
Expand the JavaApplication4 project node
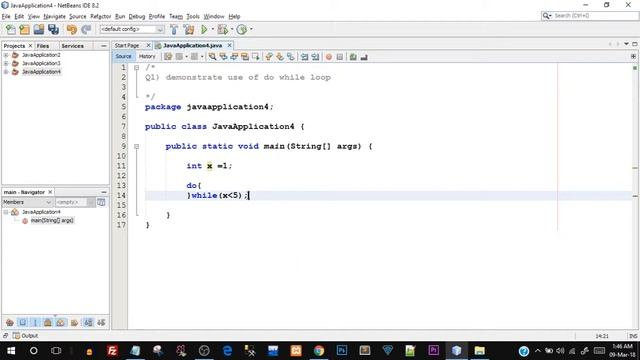[6, 72]
